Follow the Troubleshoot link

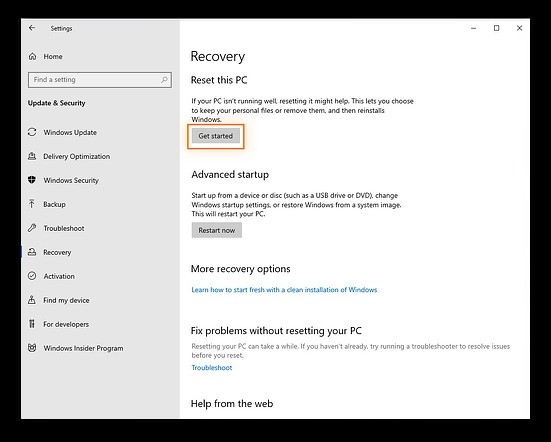click(x=212, y=368)
